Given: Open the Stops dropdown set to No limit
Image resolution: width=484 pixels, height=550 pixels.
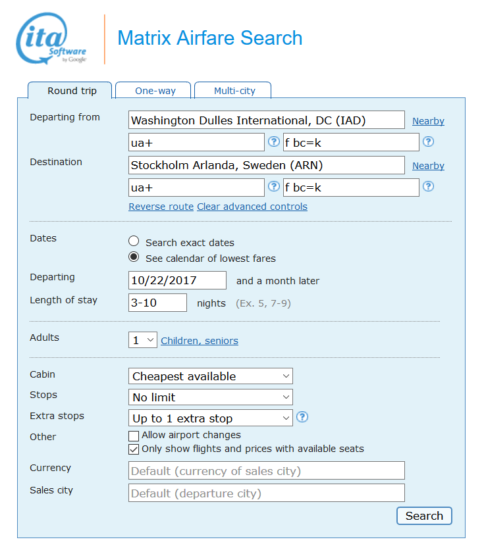Looking at the screenshot, I should pyautogui.click(x=210, y=397).
